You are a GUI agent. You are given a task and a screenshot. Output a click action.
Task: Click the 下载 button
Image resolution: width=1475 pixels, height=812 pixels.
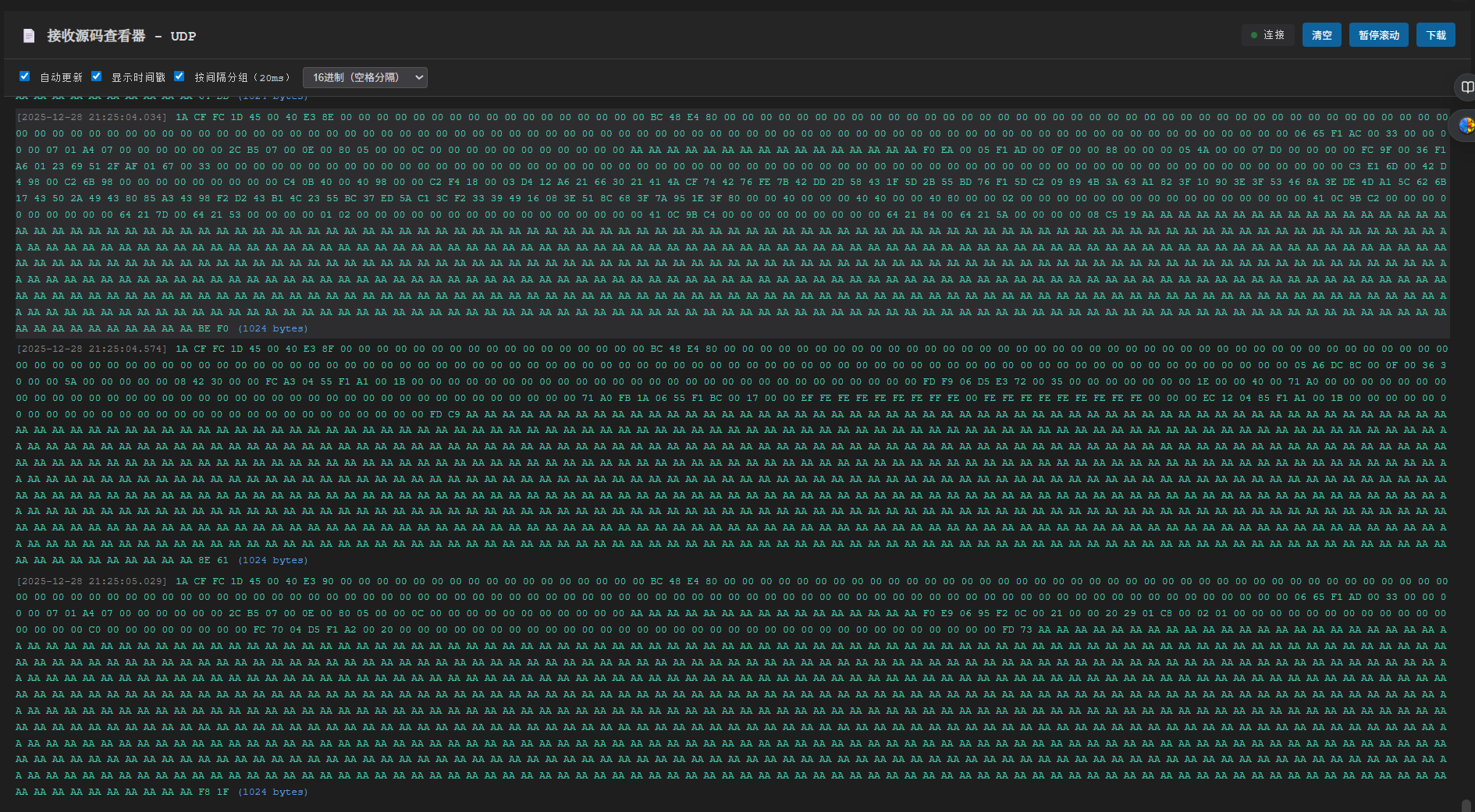point(1436,35)
